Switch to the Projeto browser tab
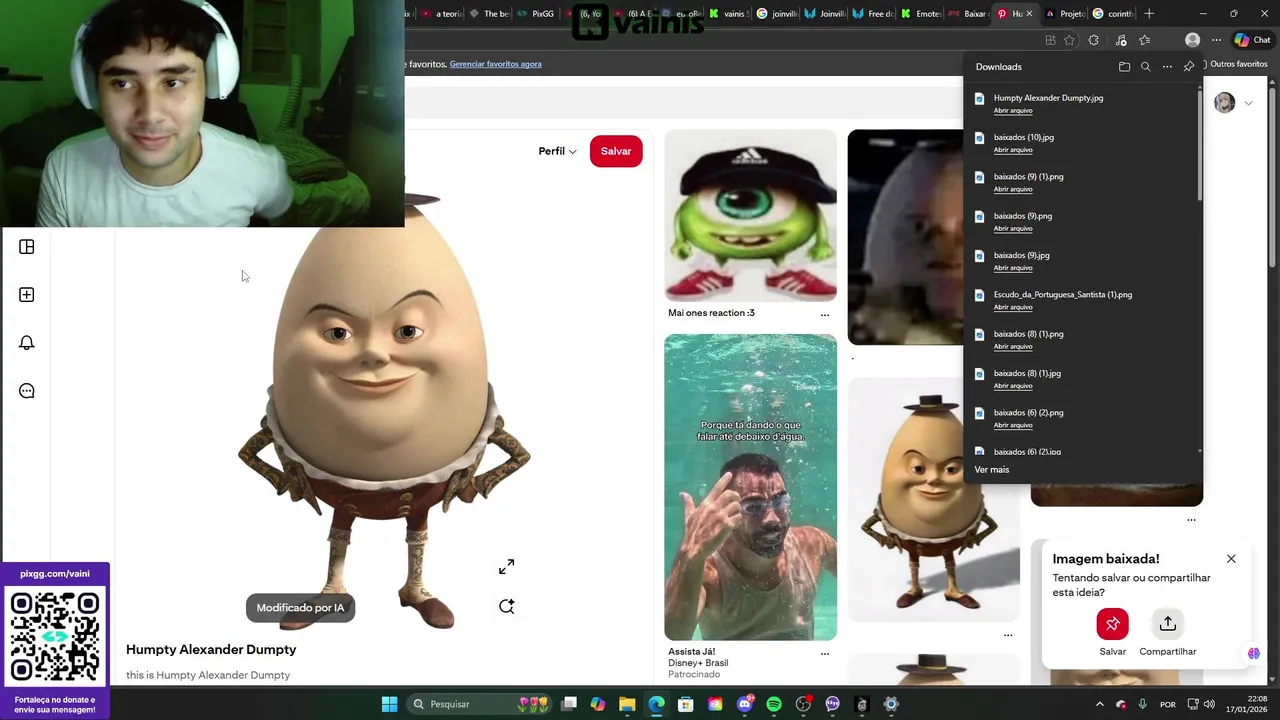The image size is (1280, 720). pos(1065,14)
